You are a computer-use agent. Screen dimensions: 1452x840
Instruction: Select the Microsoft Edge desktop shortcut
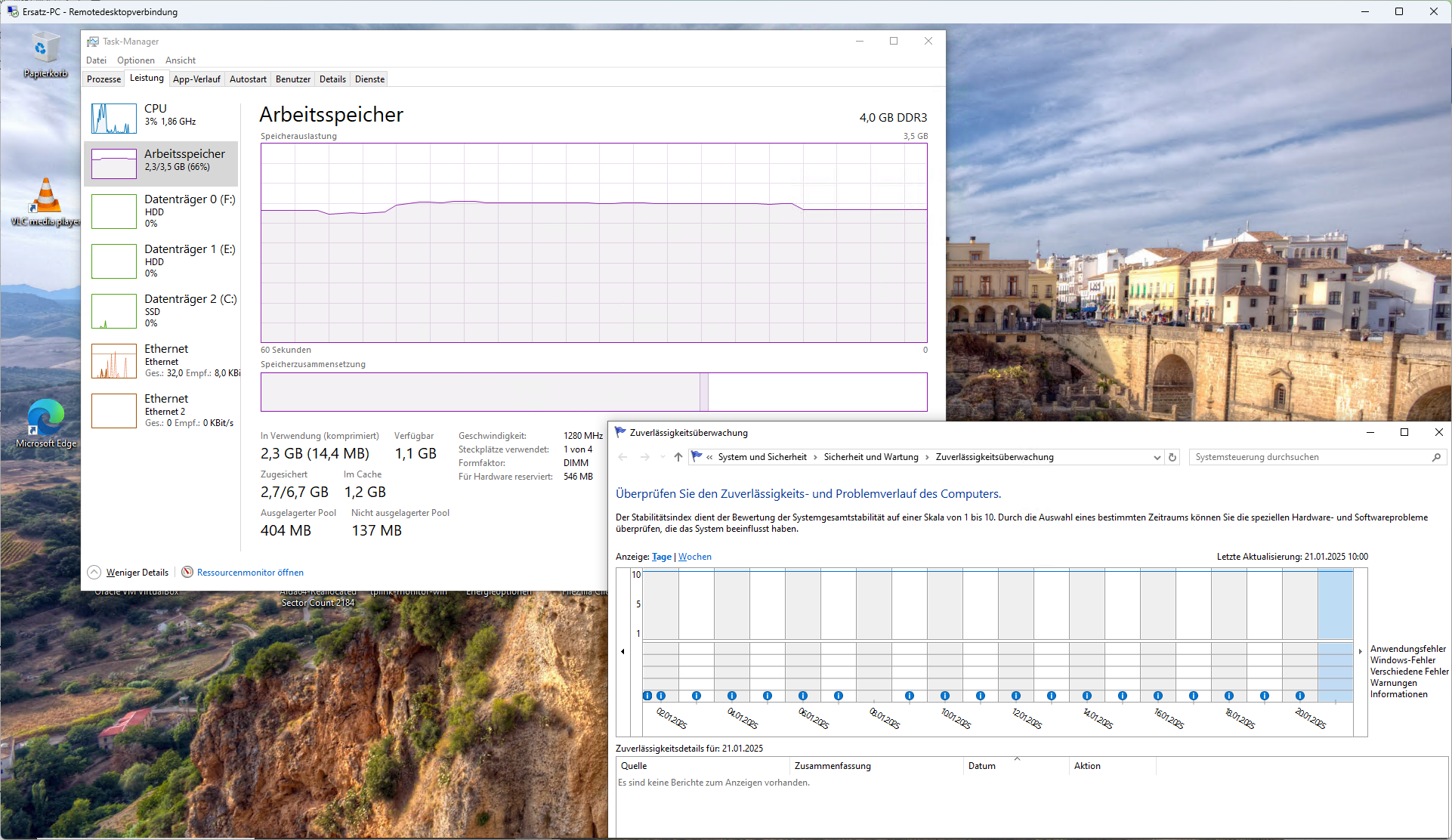(46, 423)
